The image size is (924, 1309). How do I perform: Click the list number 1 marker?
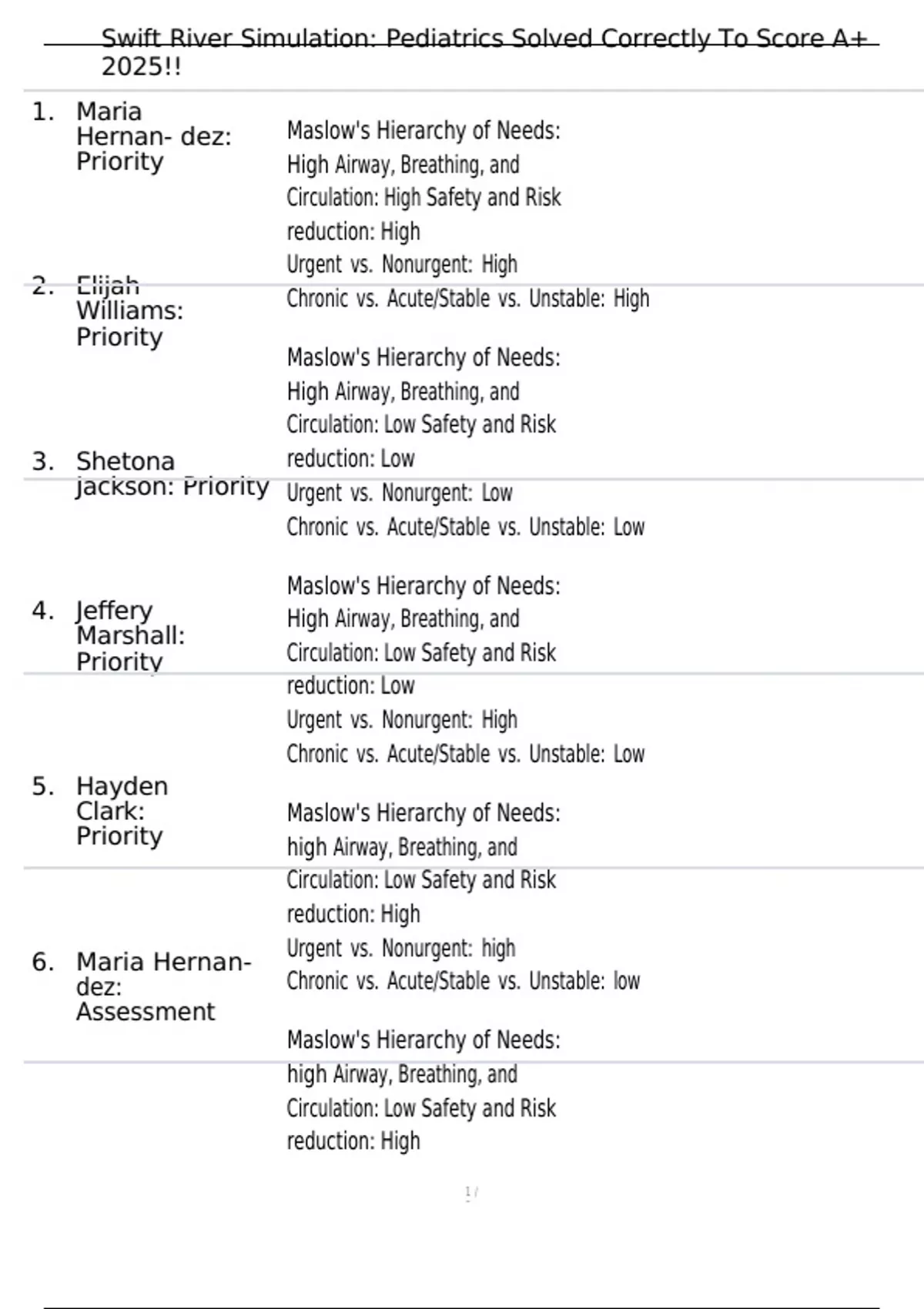click(x=43, y=112)
